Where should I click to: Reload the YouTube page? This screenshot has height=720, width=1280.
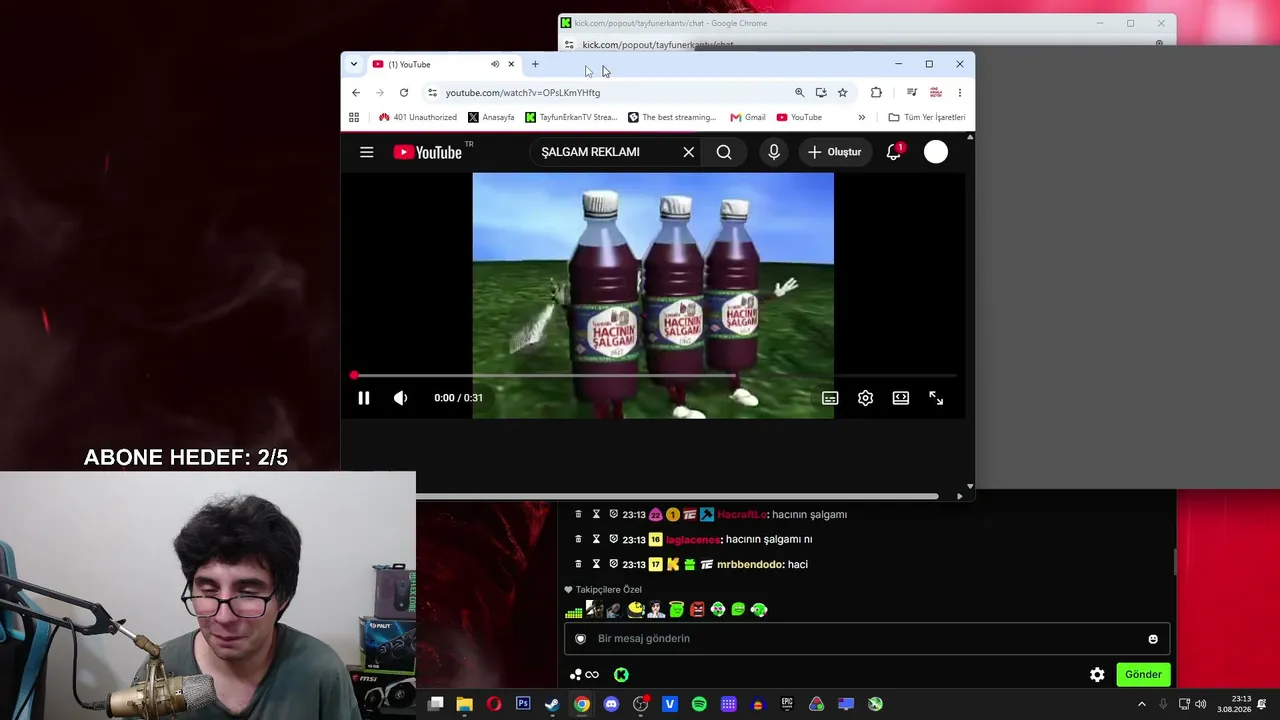point(404,93)
